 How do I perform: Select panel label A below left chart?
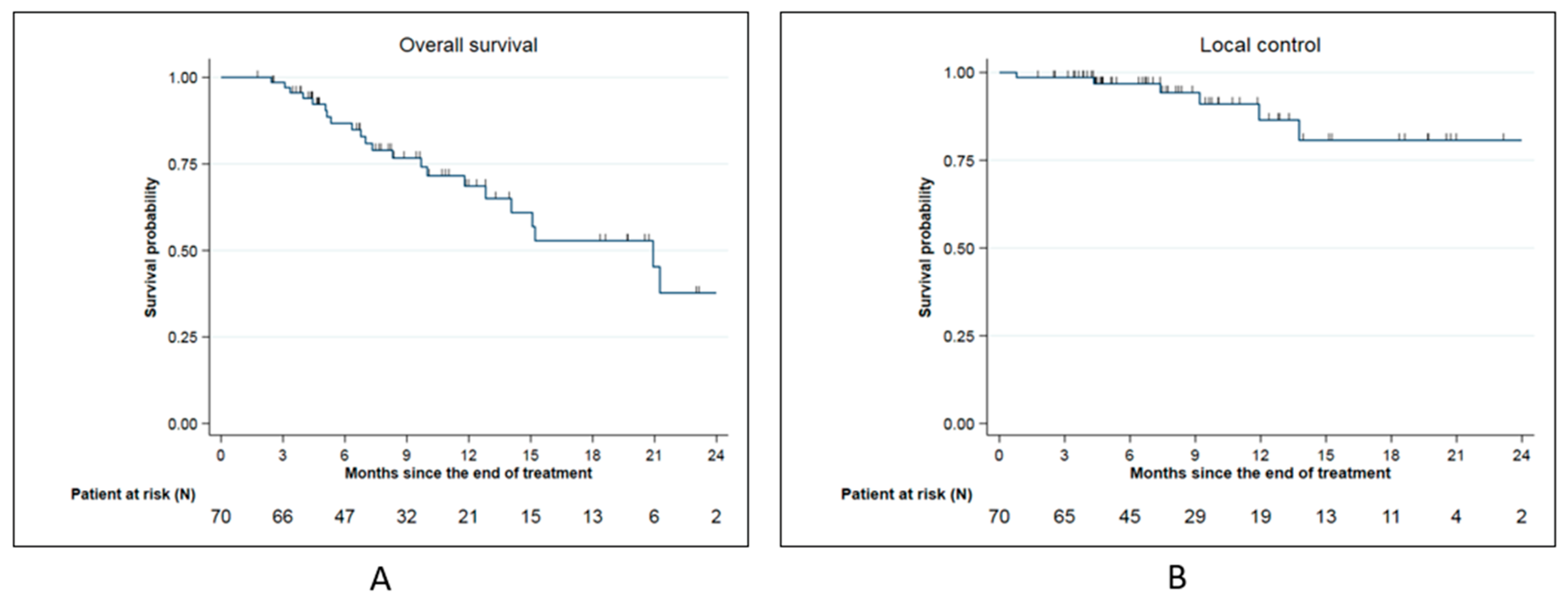(380, 579)
